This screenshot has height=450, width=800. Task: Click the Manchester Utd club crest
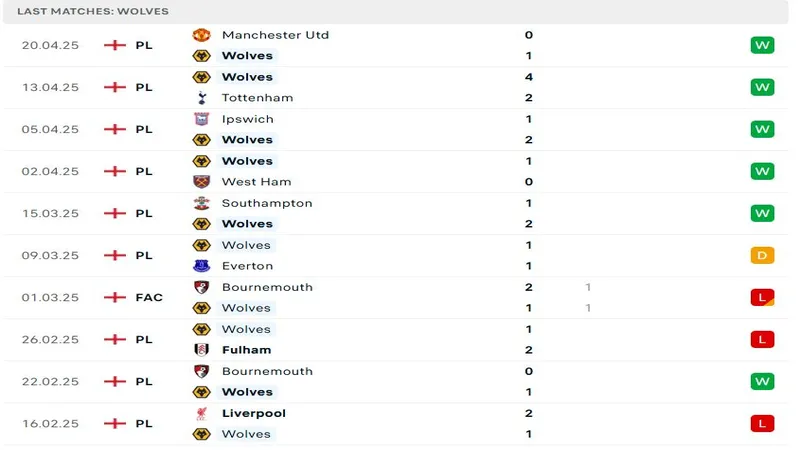point(200,35)
